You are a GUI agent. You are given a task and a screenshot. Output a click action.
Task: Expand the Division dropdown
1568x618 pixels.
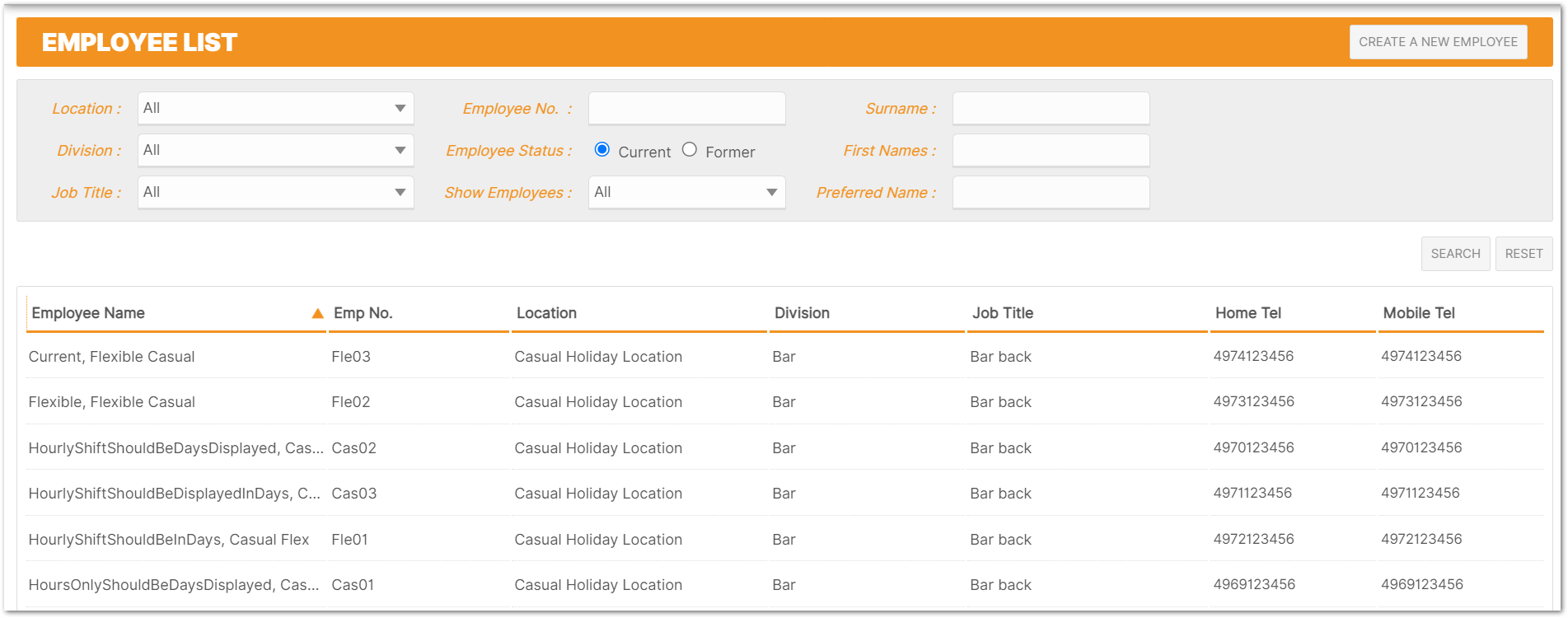pyautogui.click(x=275, y=150)
